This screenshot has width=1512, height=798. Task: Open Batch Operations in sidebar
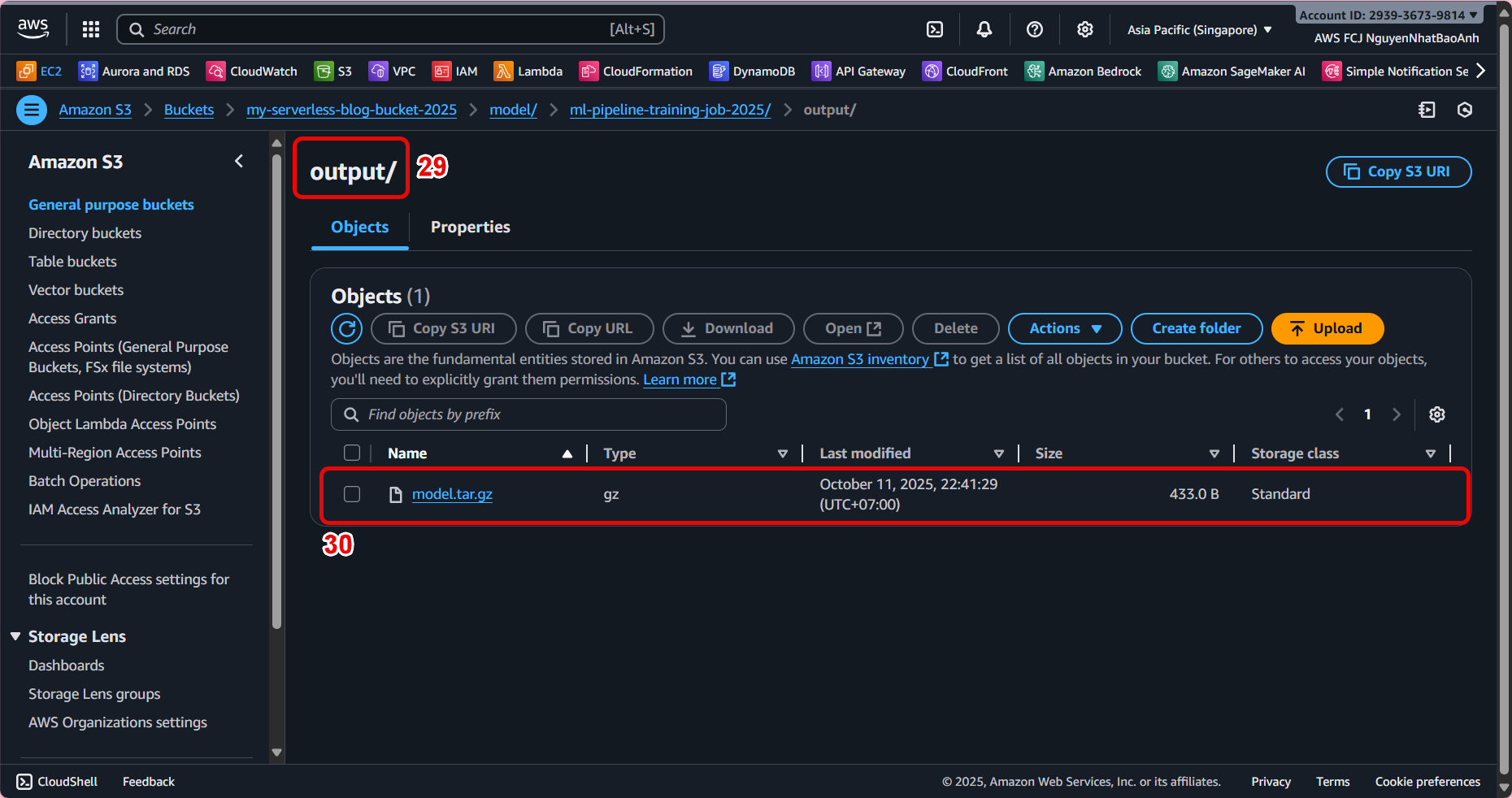(x=85, y=481)
